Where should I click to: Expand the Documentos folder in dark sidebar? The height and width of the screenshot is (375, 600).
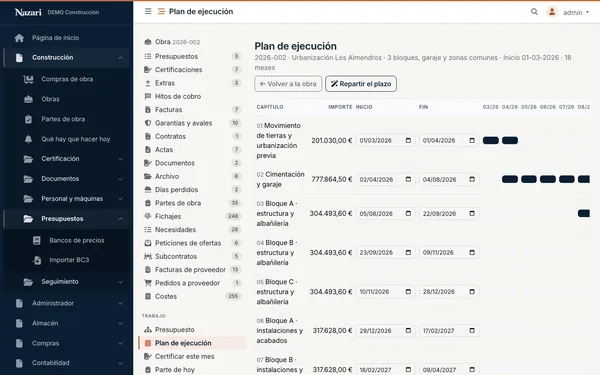[x=73, y=179]
